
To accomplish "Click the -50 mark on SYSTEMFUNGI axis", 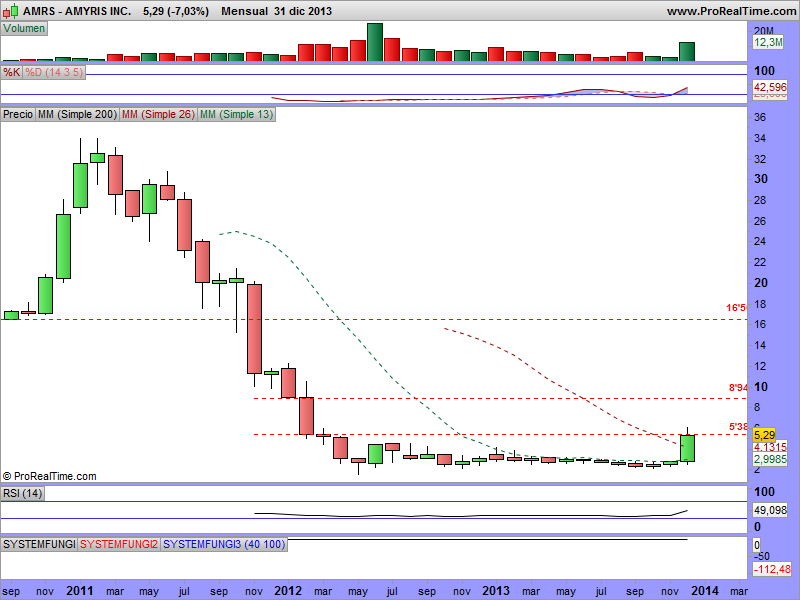I will click(x=761, y=556).
